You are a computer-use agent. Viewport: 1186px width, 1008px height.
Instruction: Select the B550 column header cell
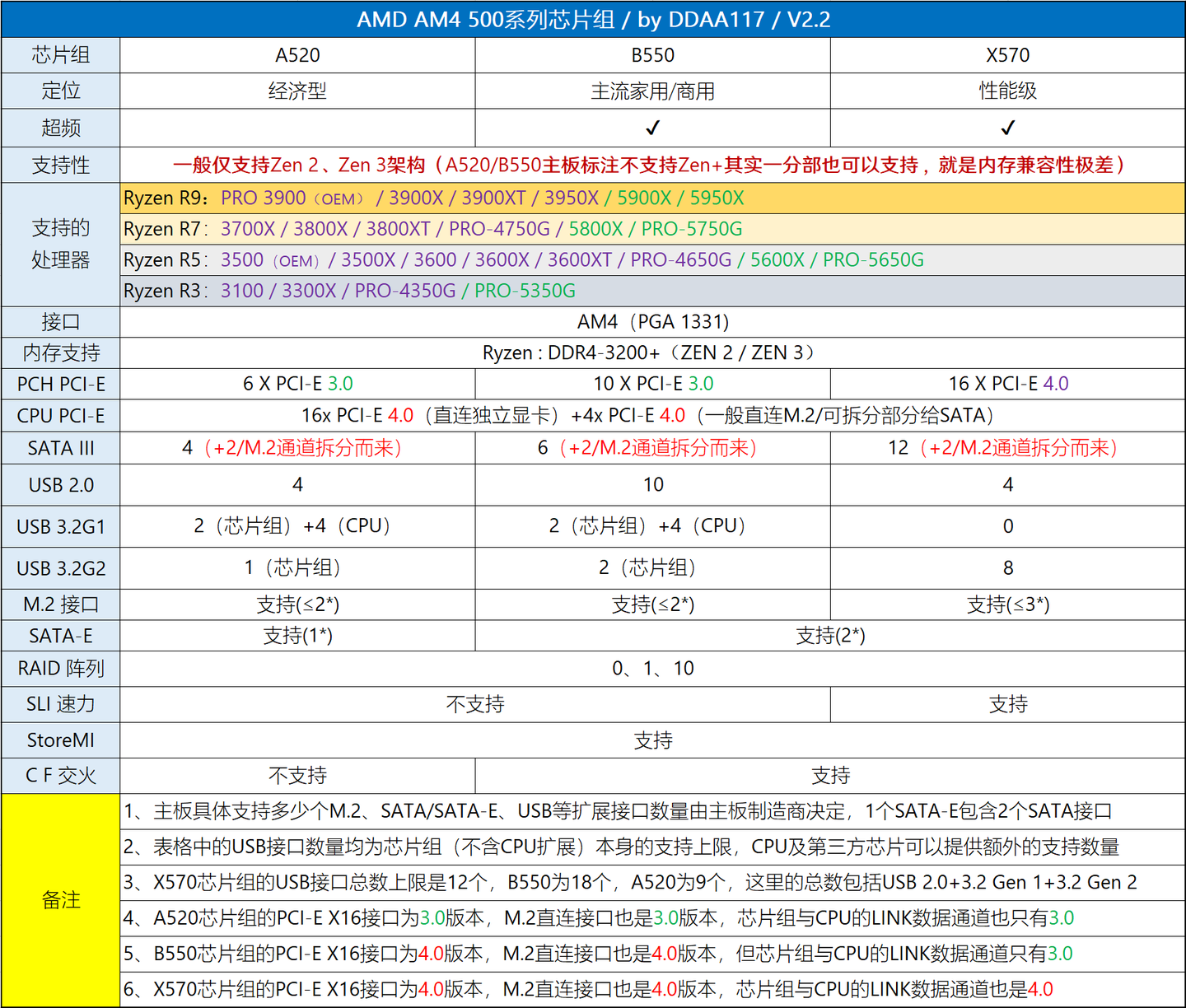(x=652, y=55)
